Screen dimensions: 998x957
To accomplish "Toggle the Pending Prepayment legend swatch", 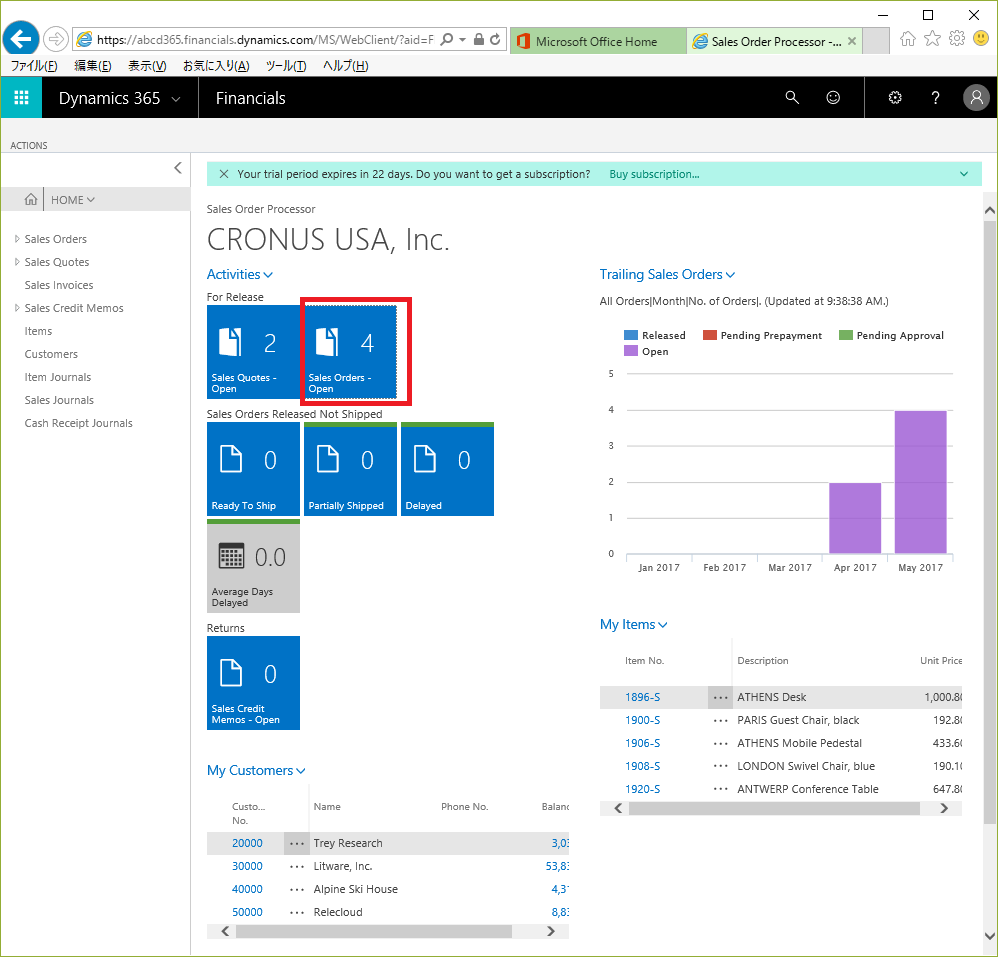I will [710, 335].
